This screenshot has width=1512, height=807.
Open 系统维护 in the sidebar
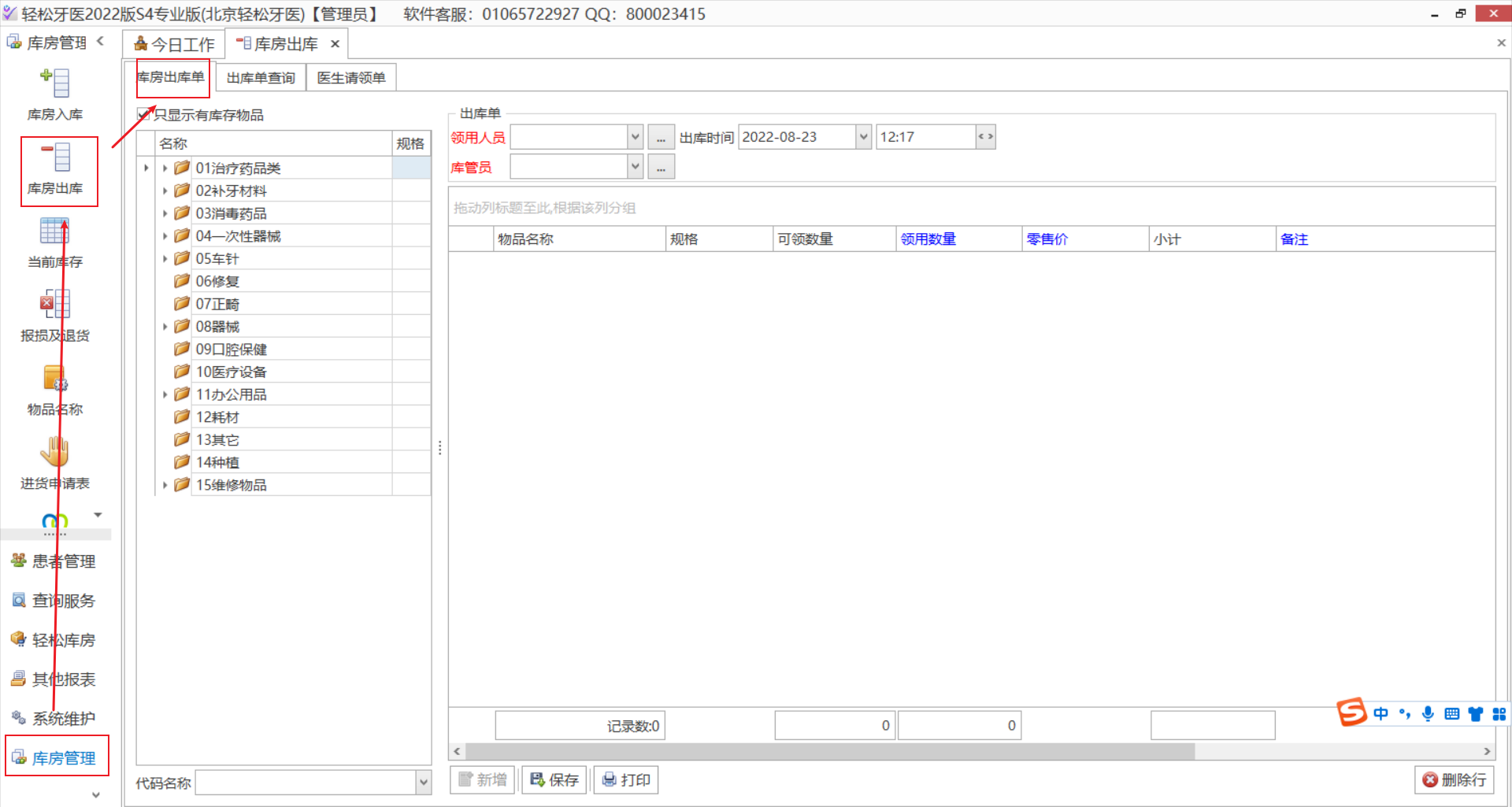pos(54,719)
